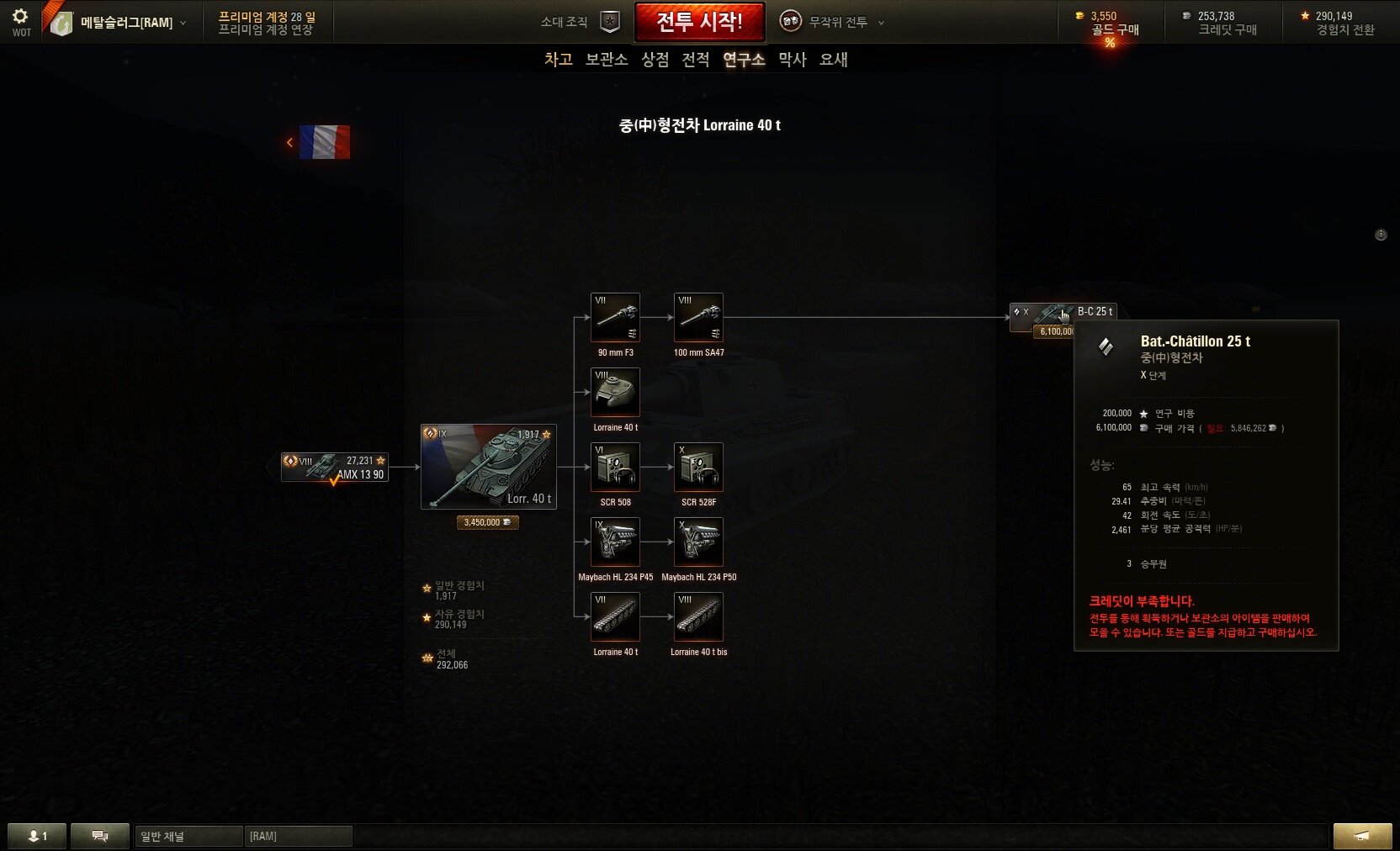The image size is (1400, 851).
Task: Click the 경험치 전환 experience conversion link
Action: pos(1345,30)
